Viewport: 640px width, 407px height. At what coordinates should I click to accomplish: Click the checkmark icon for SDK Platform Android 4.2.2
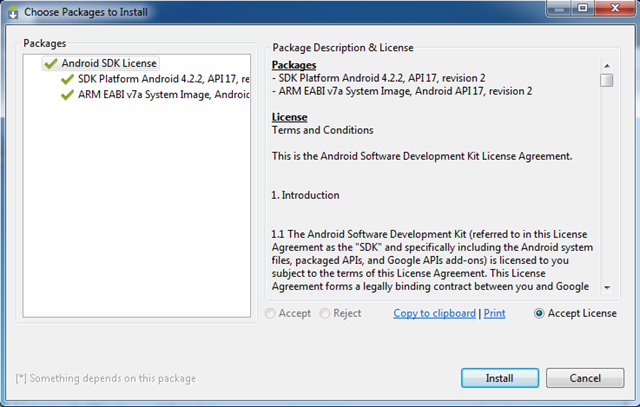[x=67, y=79]
